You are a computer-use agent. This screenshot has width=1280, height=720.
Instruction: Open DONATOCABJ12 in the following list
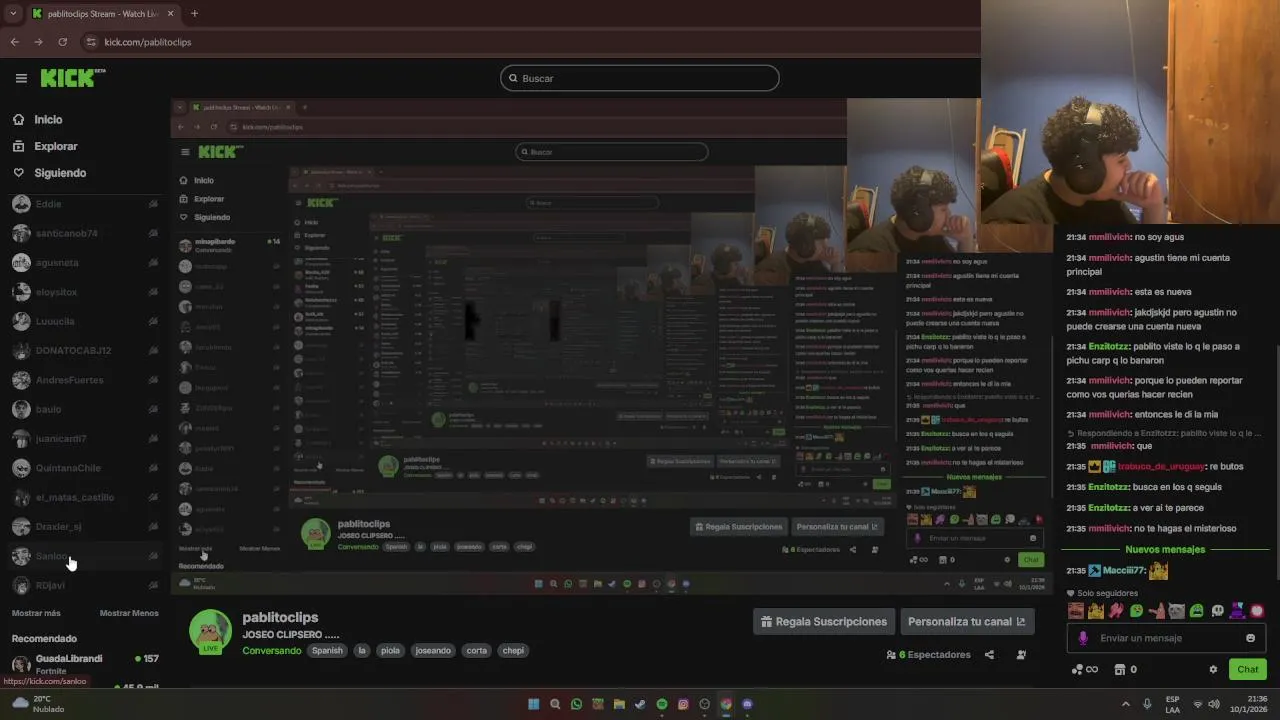(x=85, y=351)
